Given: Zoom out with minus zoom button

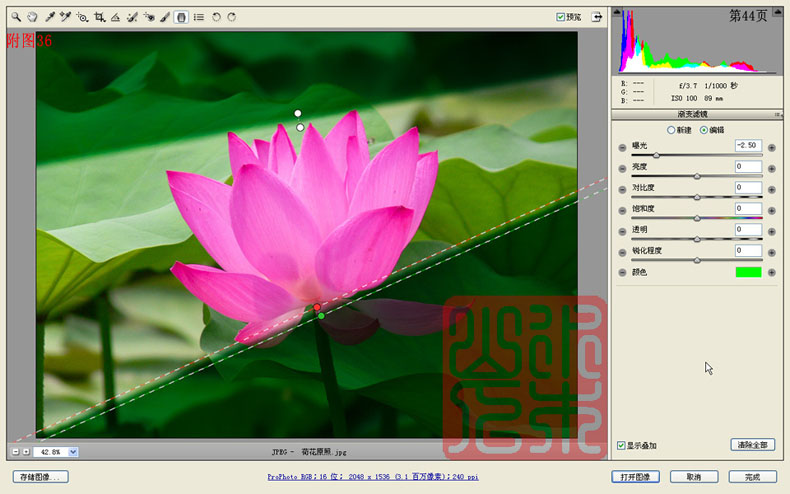Looking at the screenshot, I should [15, 452].
